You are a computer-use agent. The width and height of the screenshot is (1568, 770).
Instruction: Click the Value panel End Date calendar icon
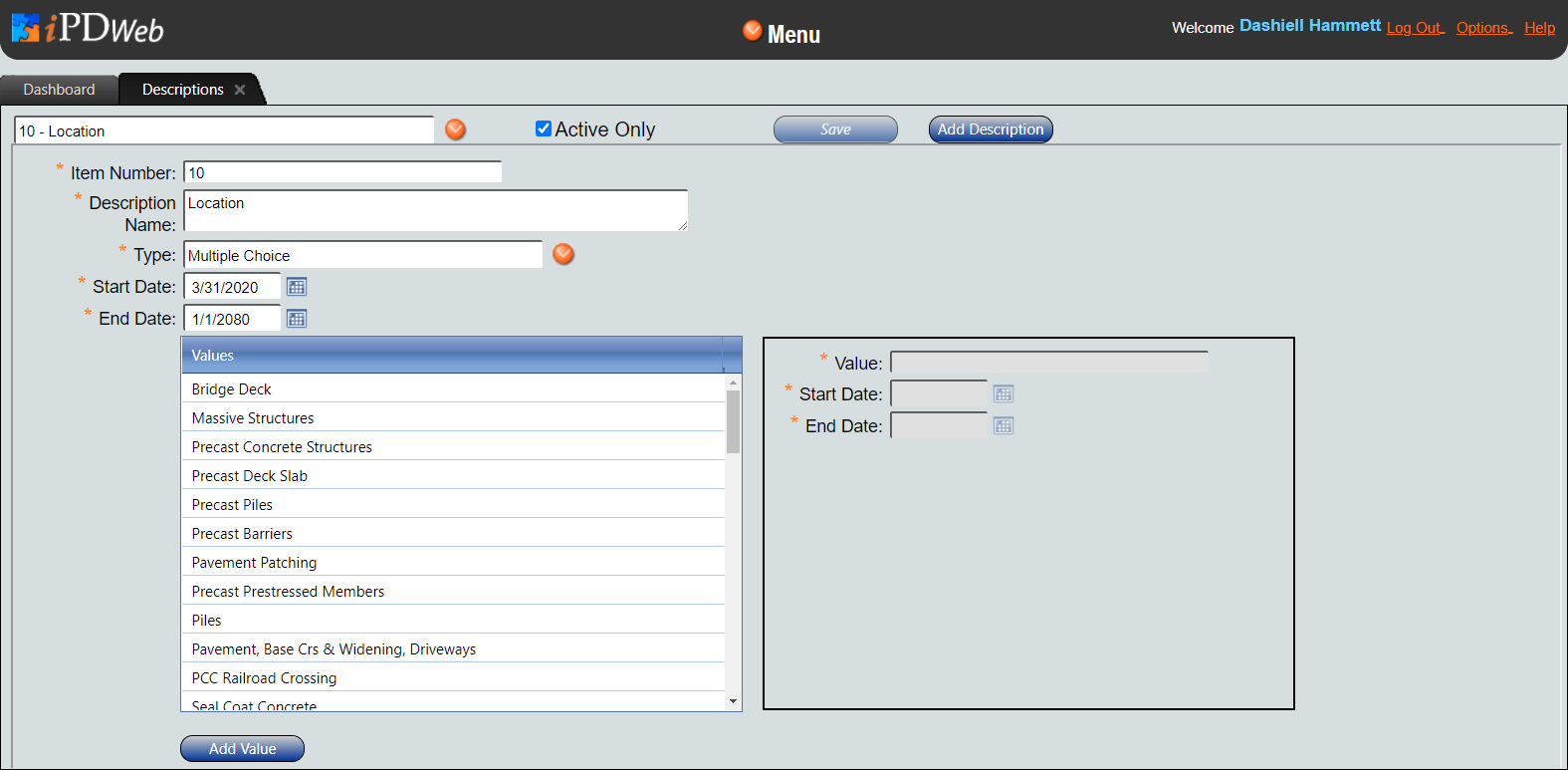(x=1004, y=426)
